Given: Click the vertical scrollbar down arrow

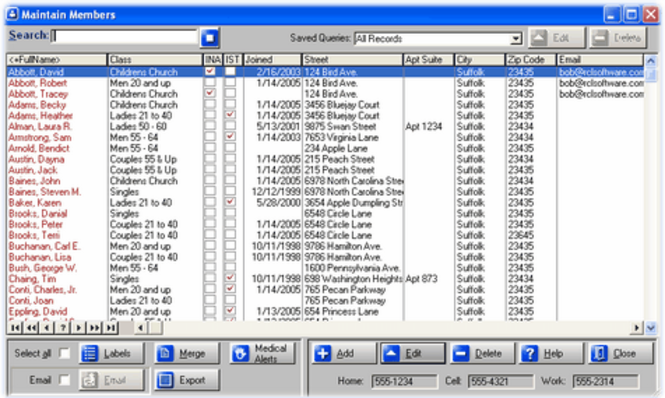Looking at the screenshot, I should pos(651,328).
